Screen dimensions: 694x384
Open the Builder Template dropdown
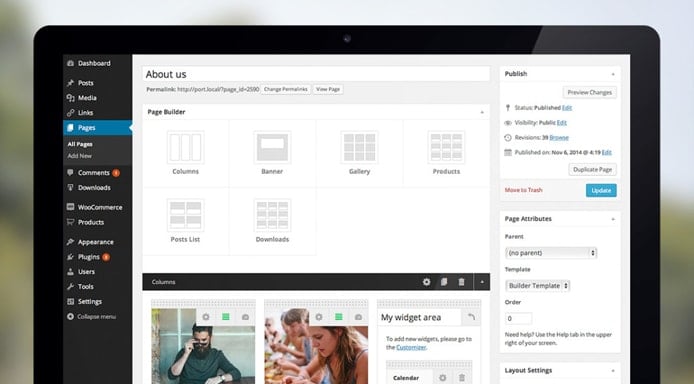[x=537, y=286]
